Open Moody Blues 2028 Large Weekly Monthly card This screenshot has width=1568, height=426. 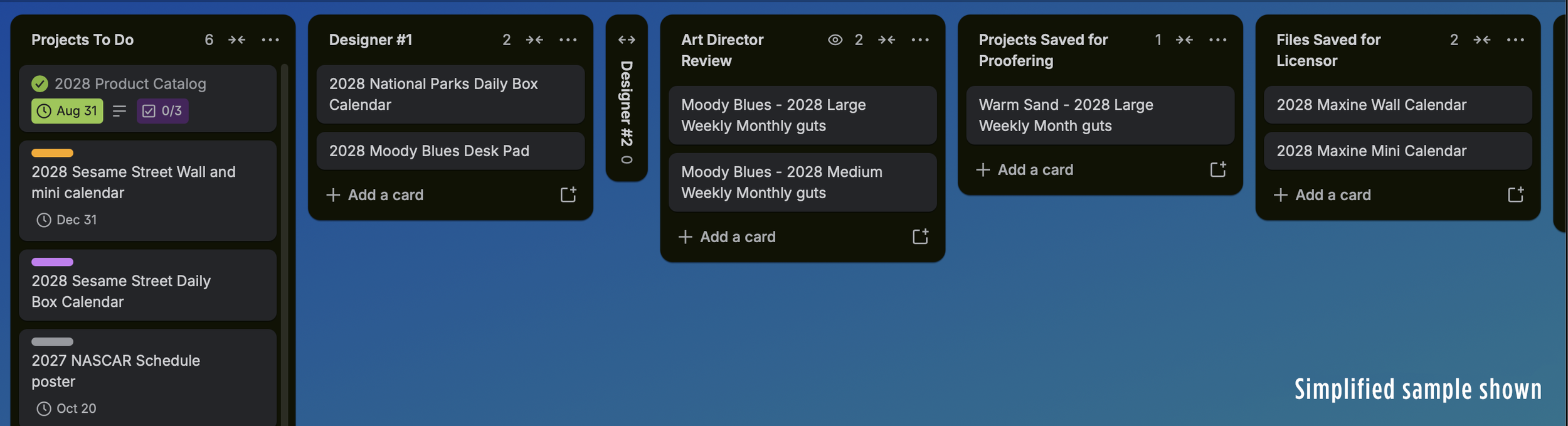point(802,115)
